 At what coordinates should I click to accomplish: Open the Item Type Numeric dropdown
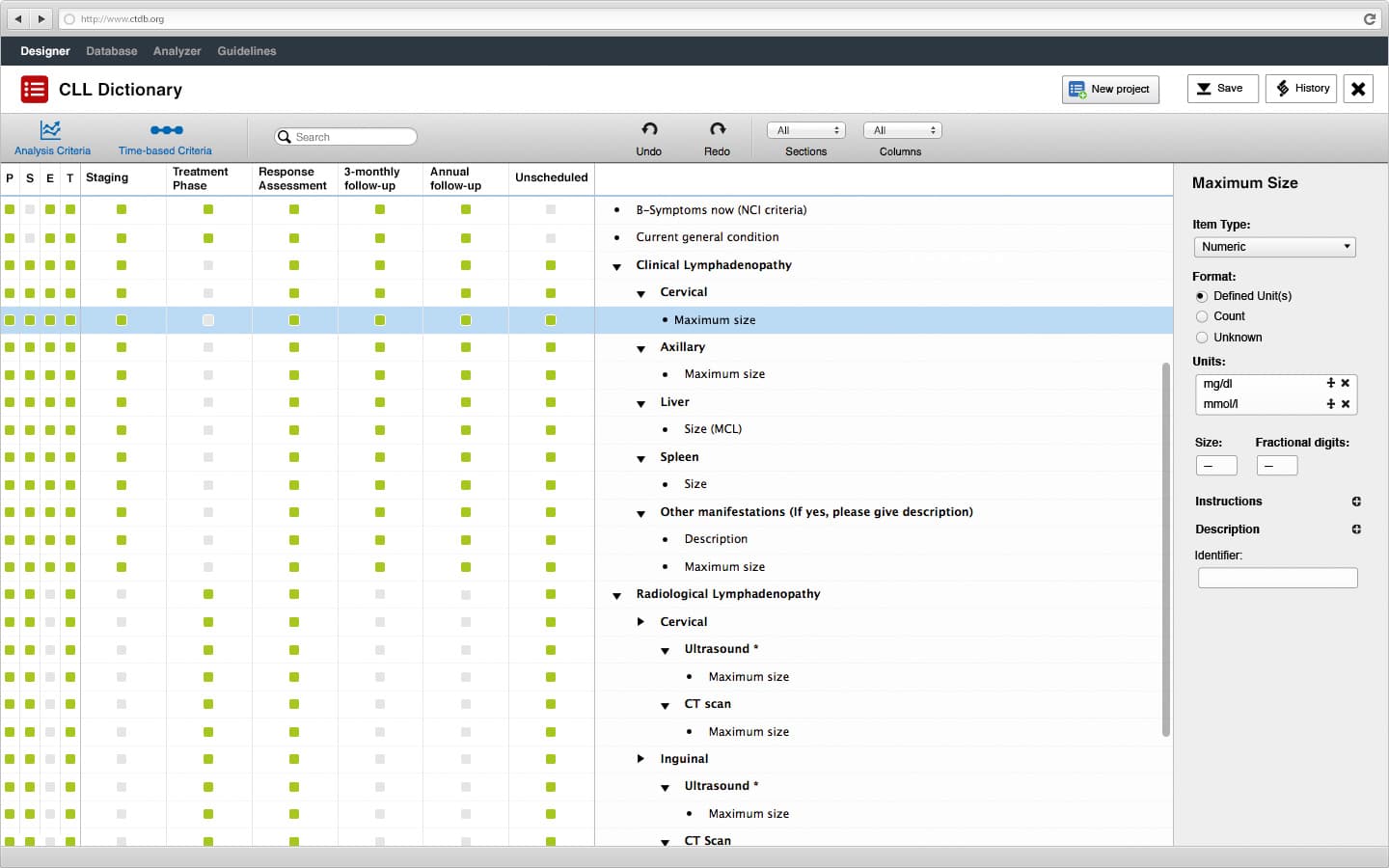[1274, 247]
